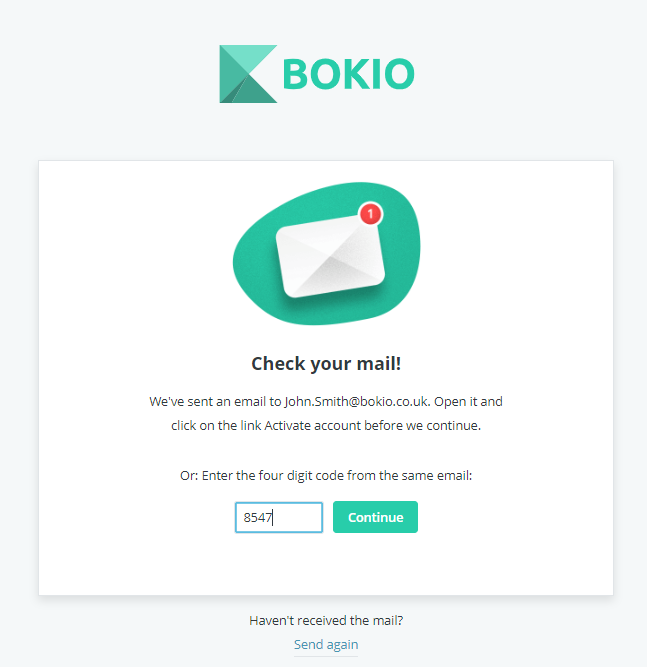Click the "Activate account" text
The width and height of the screenshot is (647, 667).
coord(313,426)
